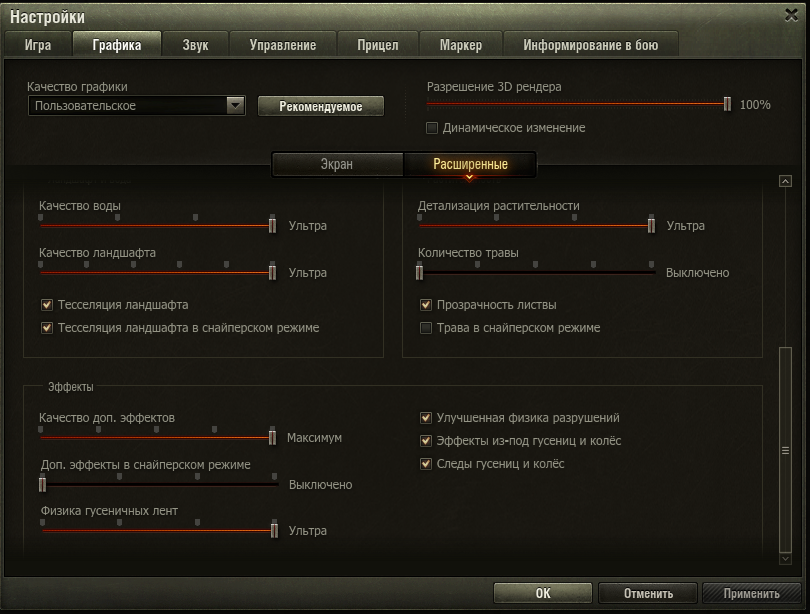Enable Трава в снайперском режиме
Viewport: 810px width, 614px height.
coord(426,328)
